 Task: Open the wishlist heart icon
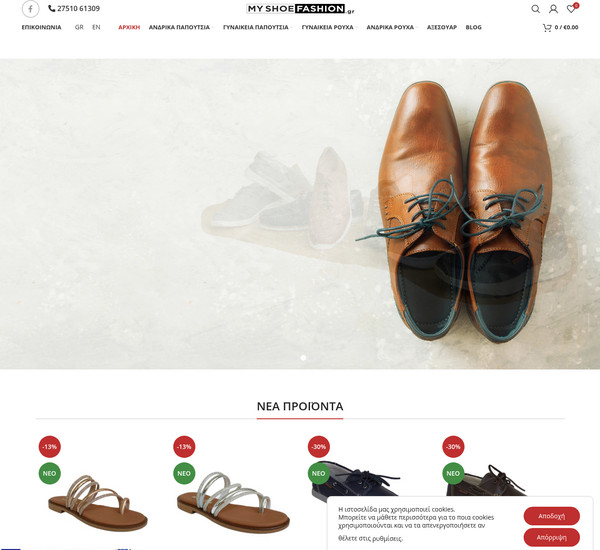click(571, 9)
